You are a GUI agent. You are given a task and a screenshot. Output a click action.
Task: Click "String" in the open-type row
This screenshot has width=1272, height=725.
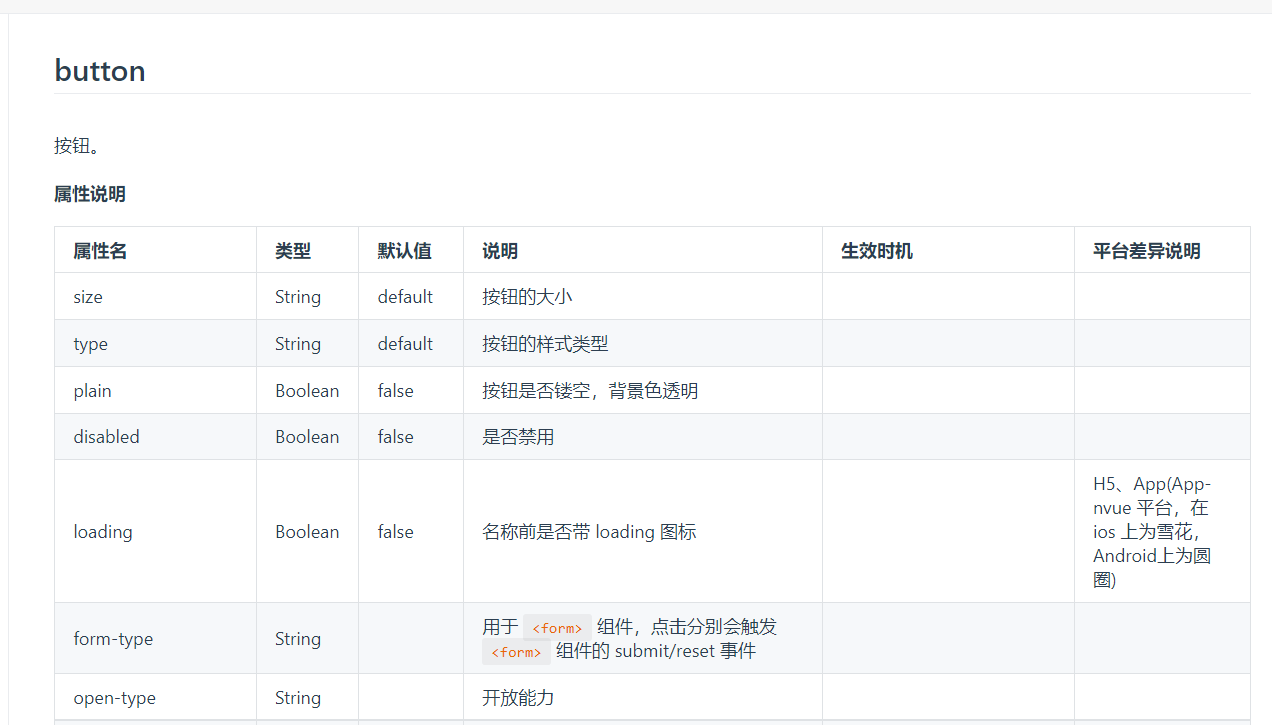[x=298, y=698]
